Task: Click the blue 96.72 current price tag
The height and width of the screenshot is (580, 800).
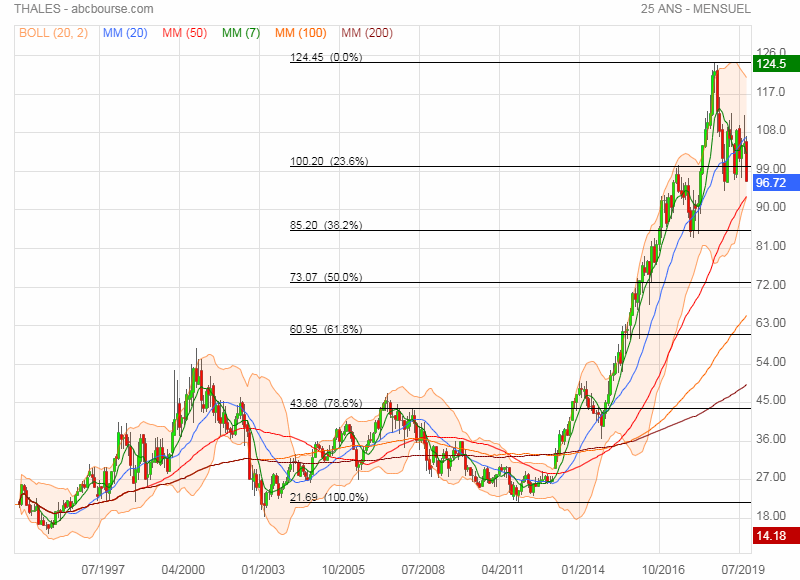Action: [776, 183]
